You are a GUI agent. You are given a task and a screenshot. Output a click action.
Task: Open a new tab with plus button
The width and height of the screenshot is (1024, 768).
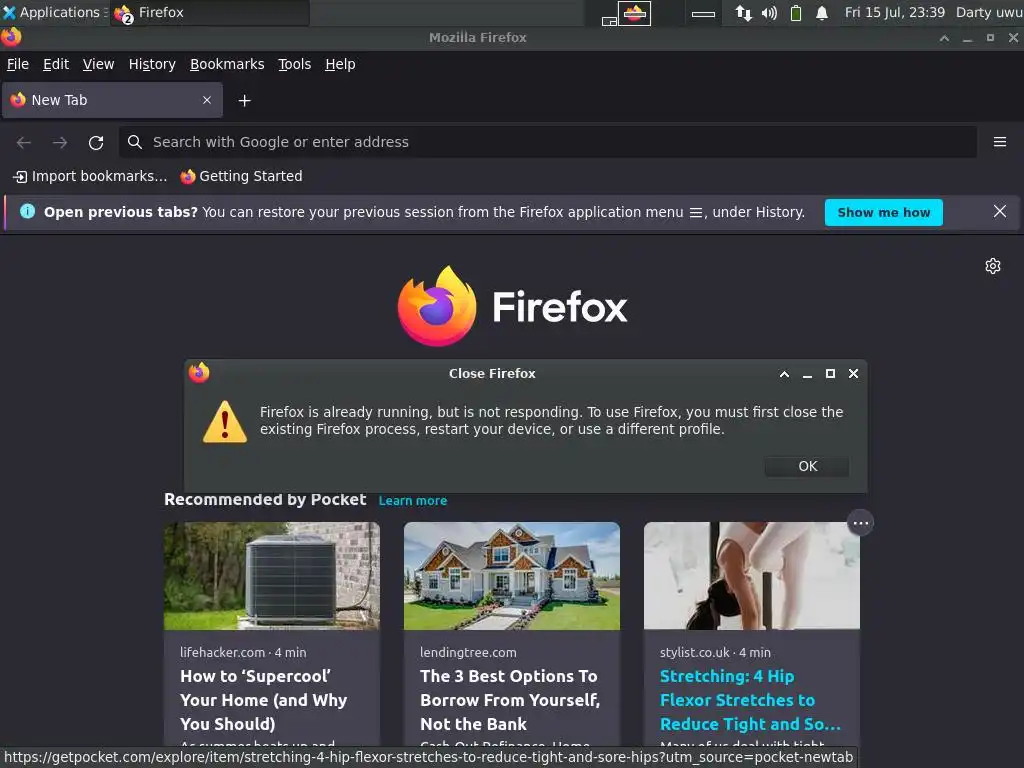click(x=244, y=101)
